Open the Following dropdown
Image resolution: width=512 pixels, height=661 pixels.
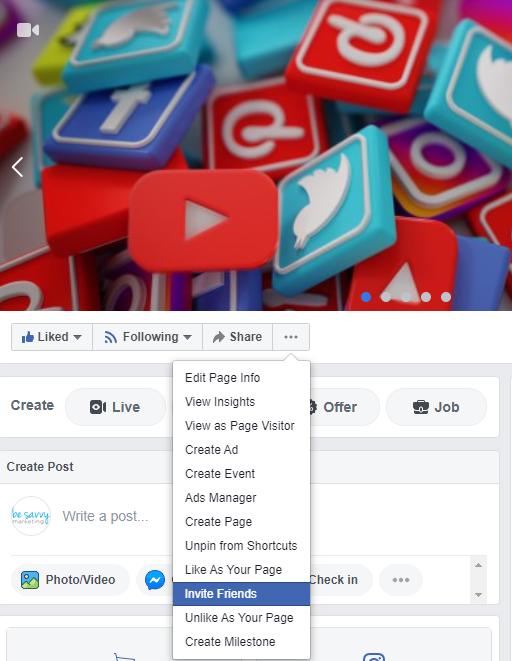147,337
